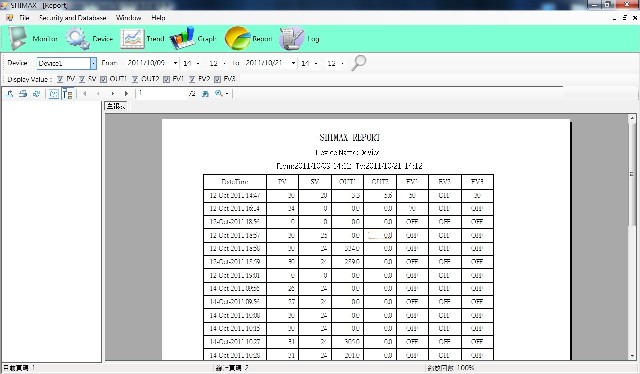Open the From date picker dropdown

175,63
